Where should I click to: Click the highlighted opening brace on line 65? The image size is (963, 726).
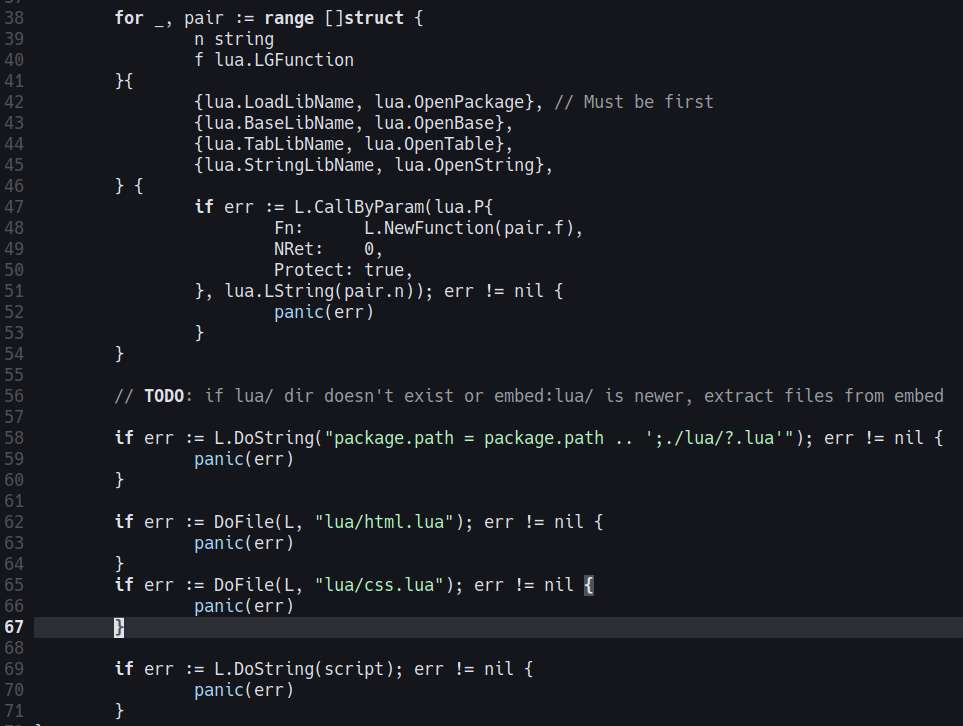coord(589,585)
